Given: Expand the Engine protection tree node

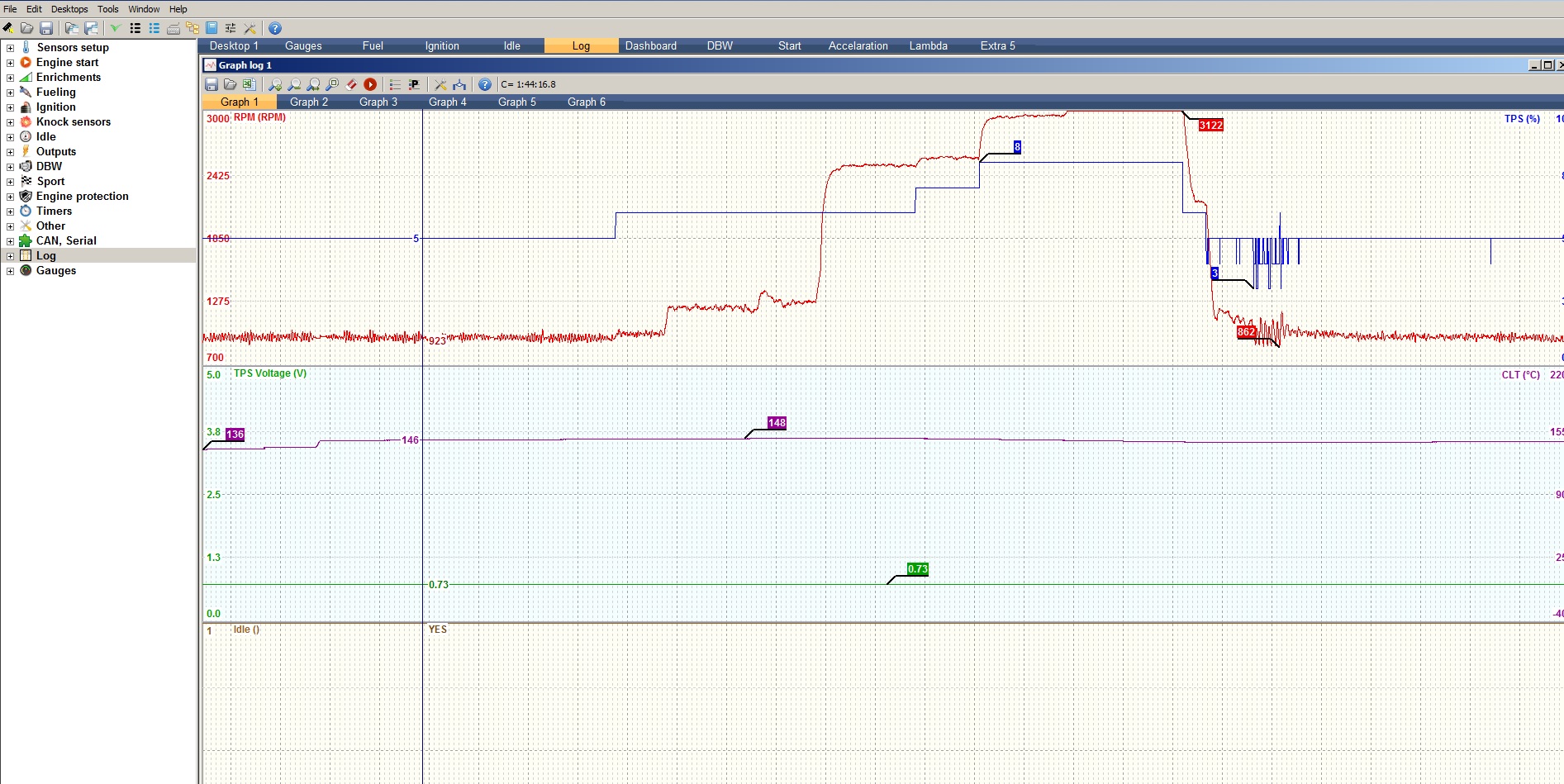Looking at the screenshot, I should pos(10,197).
